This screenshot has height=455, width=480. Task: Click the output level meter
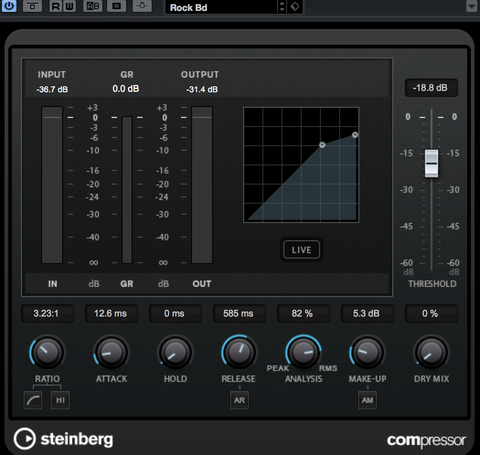pyautogui.click(x=202, y=185)
